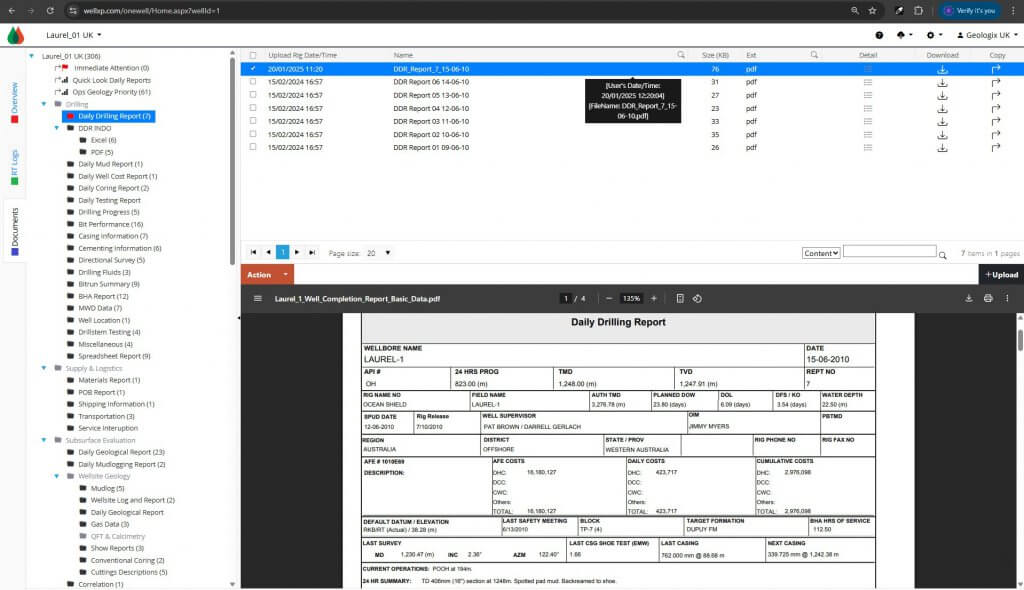
Task: Open DDR Report 02 10-06-10 document
Action: (431, 135)
